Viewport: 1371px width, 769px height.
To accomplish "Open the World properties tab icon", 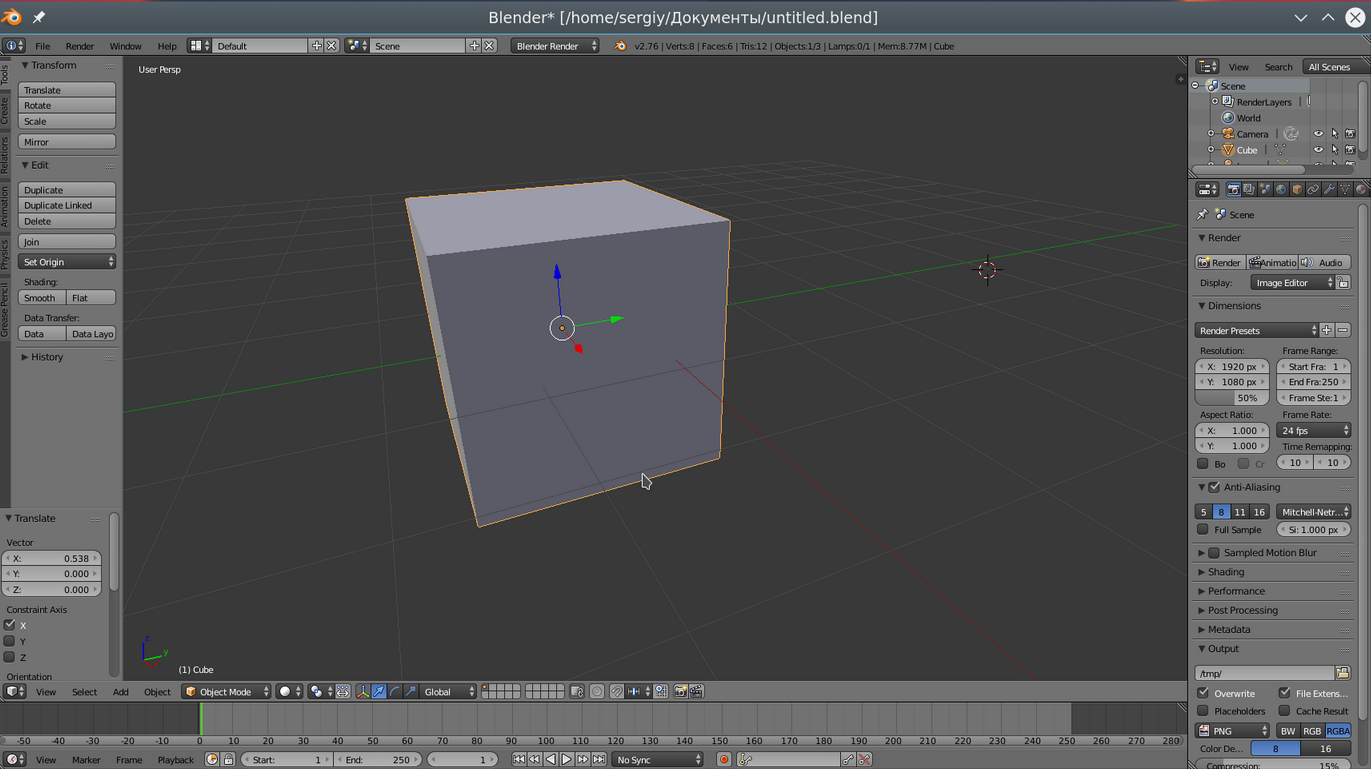I will pyautogui.click(x=1281, y=189).
